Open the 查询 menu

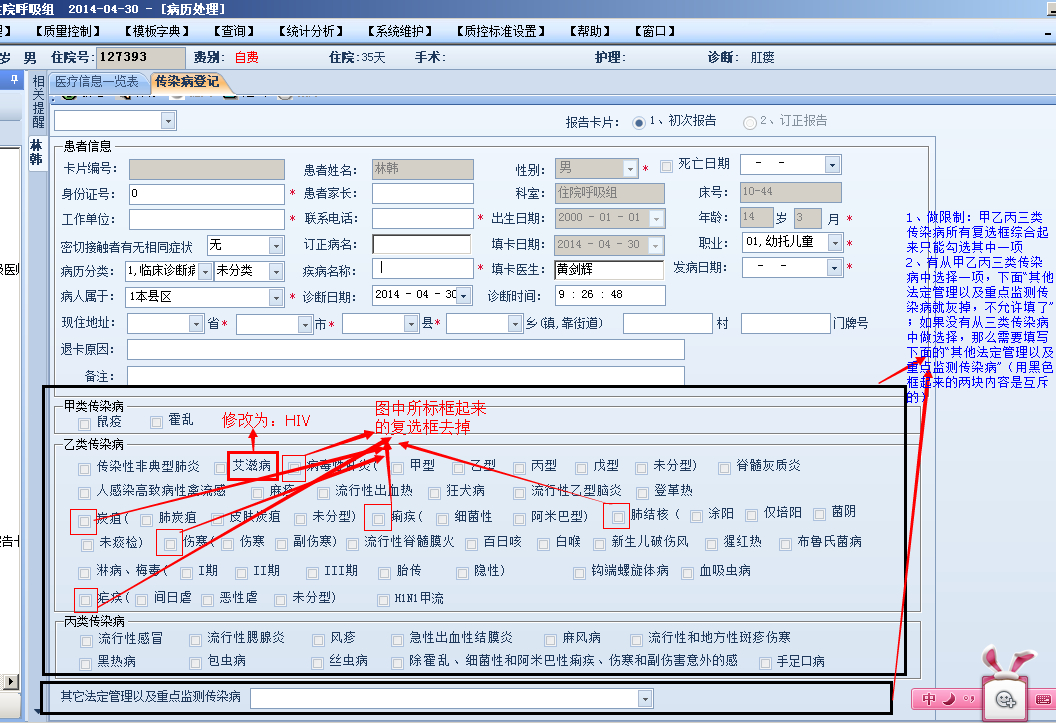234,31
